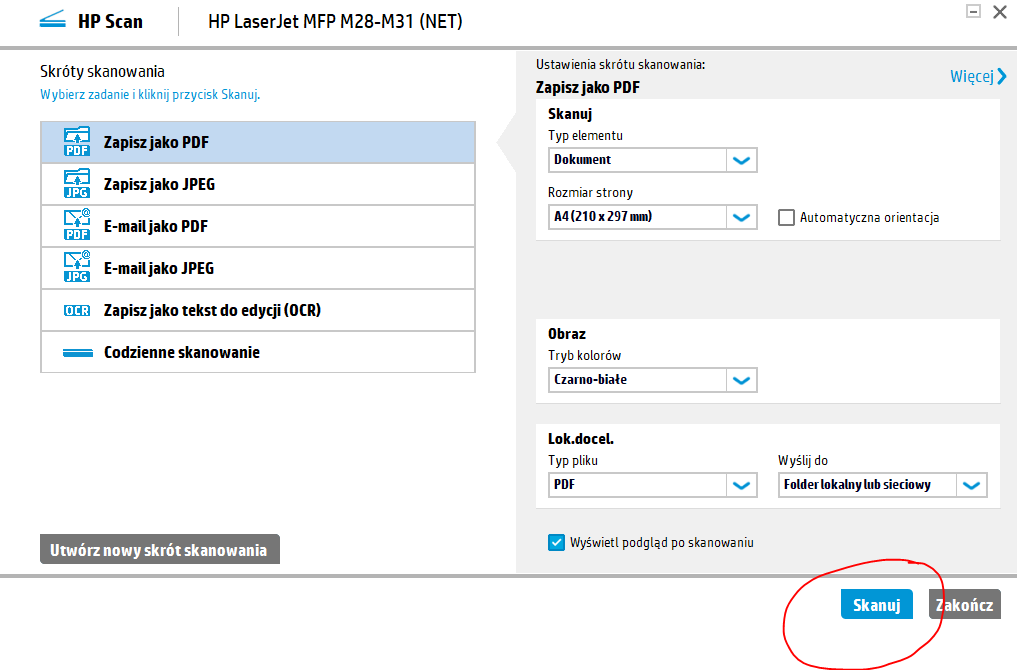
Task: Click the restore window icon
Action: 973,11
